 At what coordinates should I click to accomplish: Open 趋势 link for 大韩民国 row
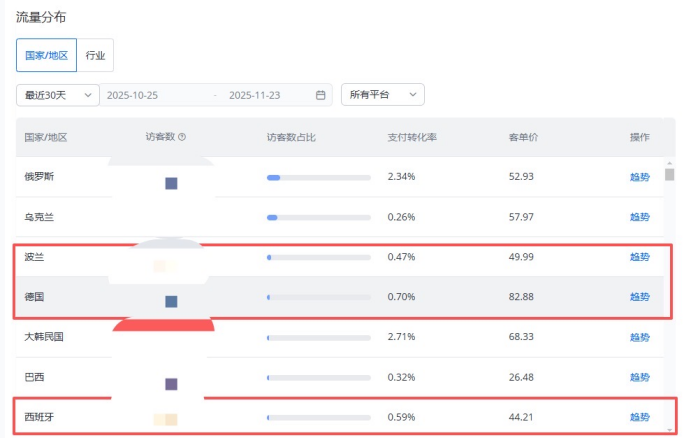639,337
